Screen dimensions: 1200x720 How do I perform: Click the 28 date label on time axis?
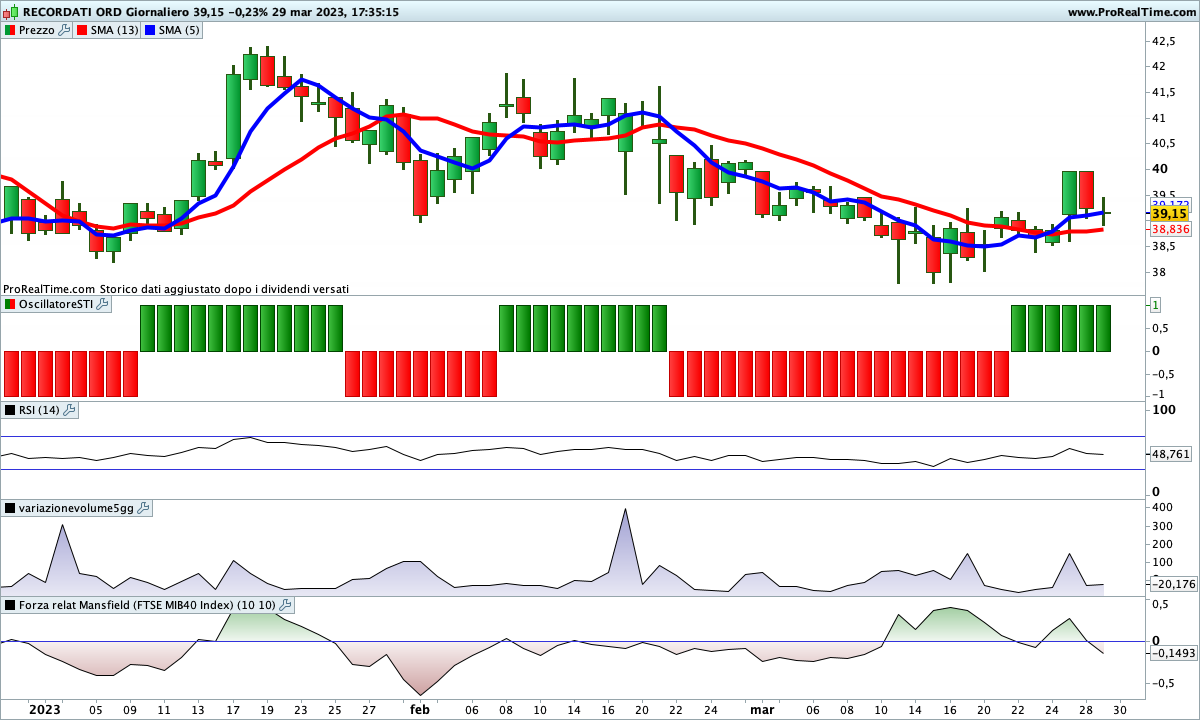pyautogui.click(x=1086, y=710)
